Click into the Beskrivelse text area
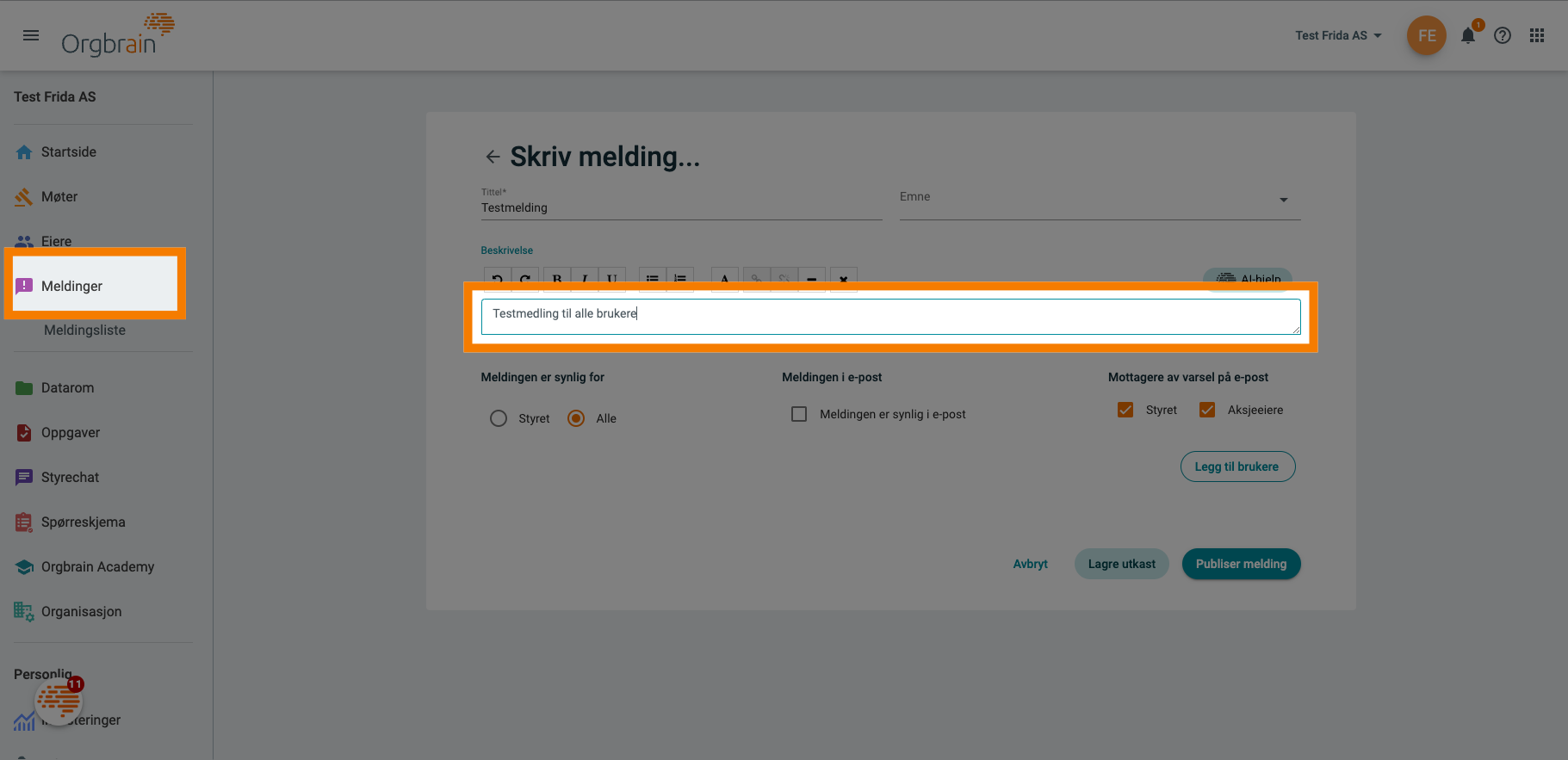This screenshot has width=1568, height=760. (x=890, y=317)
